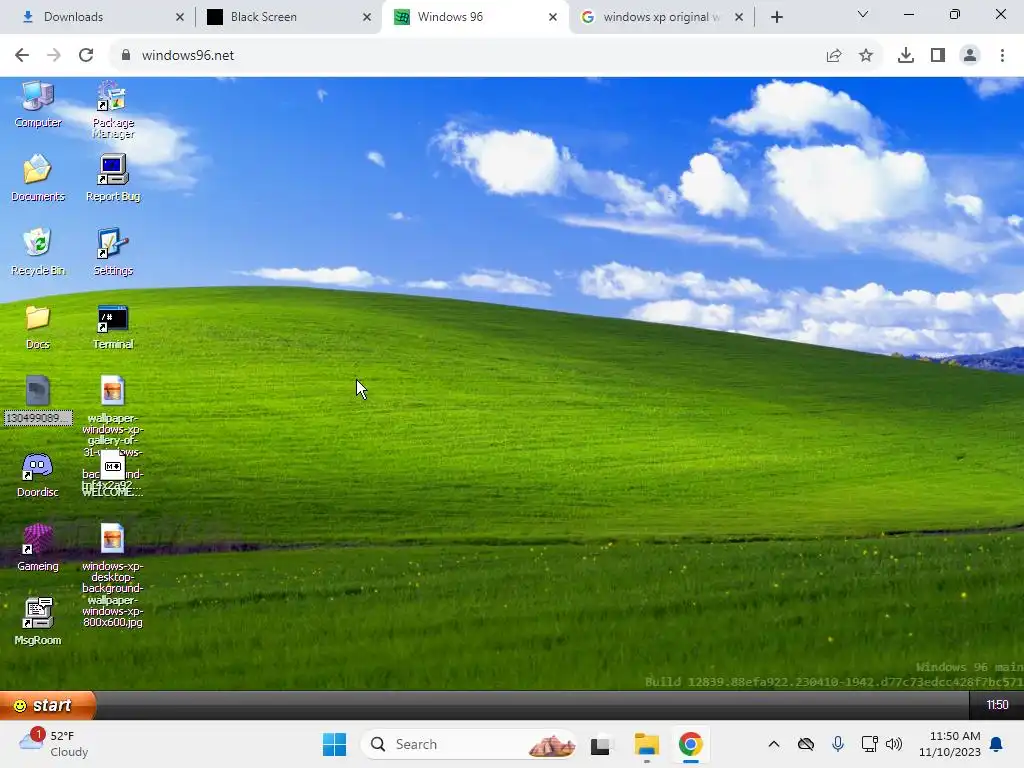Expand the tab search dropdown chevron

tap(863, 14)
